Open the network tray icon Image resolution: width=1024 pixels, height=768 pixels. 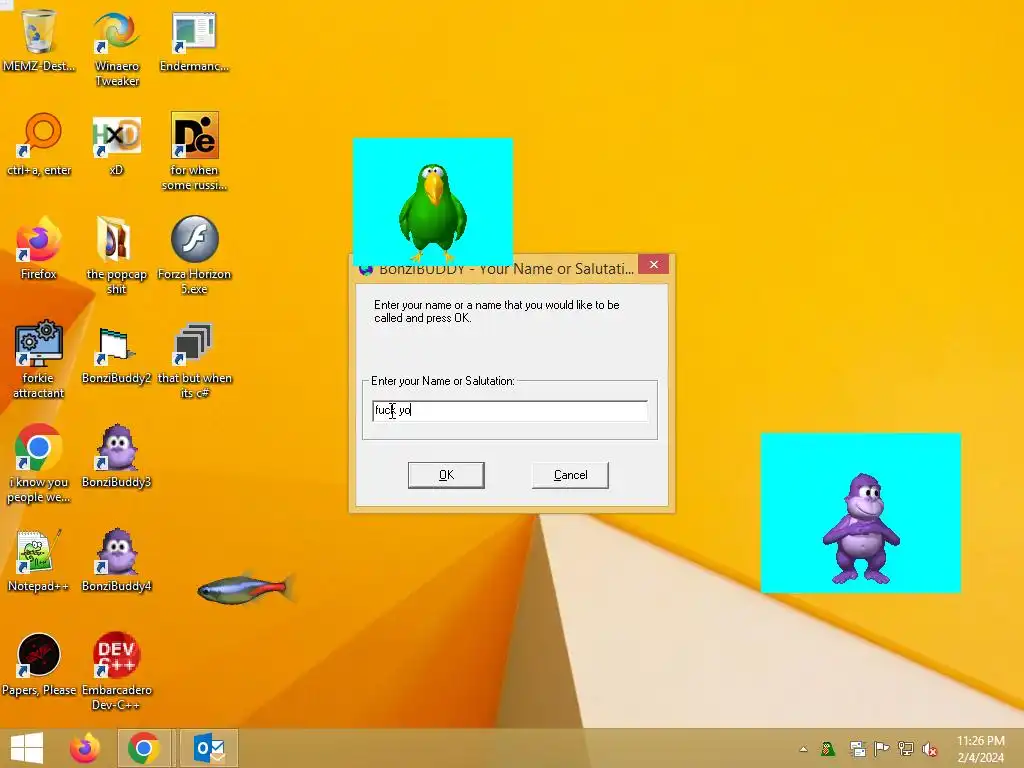906,749
